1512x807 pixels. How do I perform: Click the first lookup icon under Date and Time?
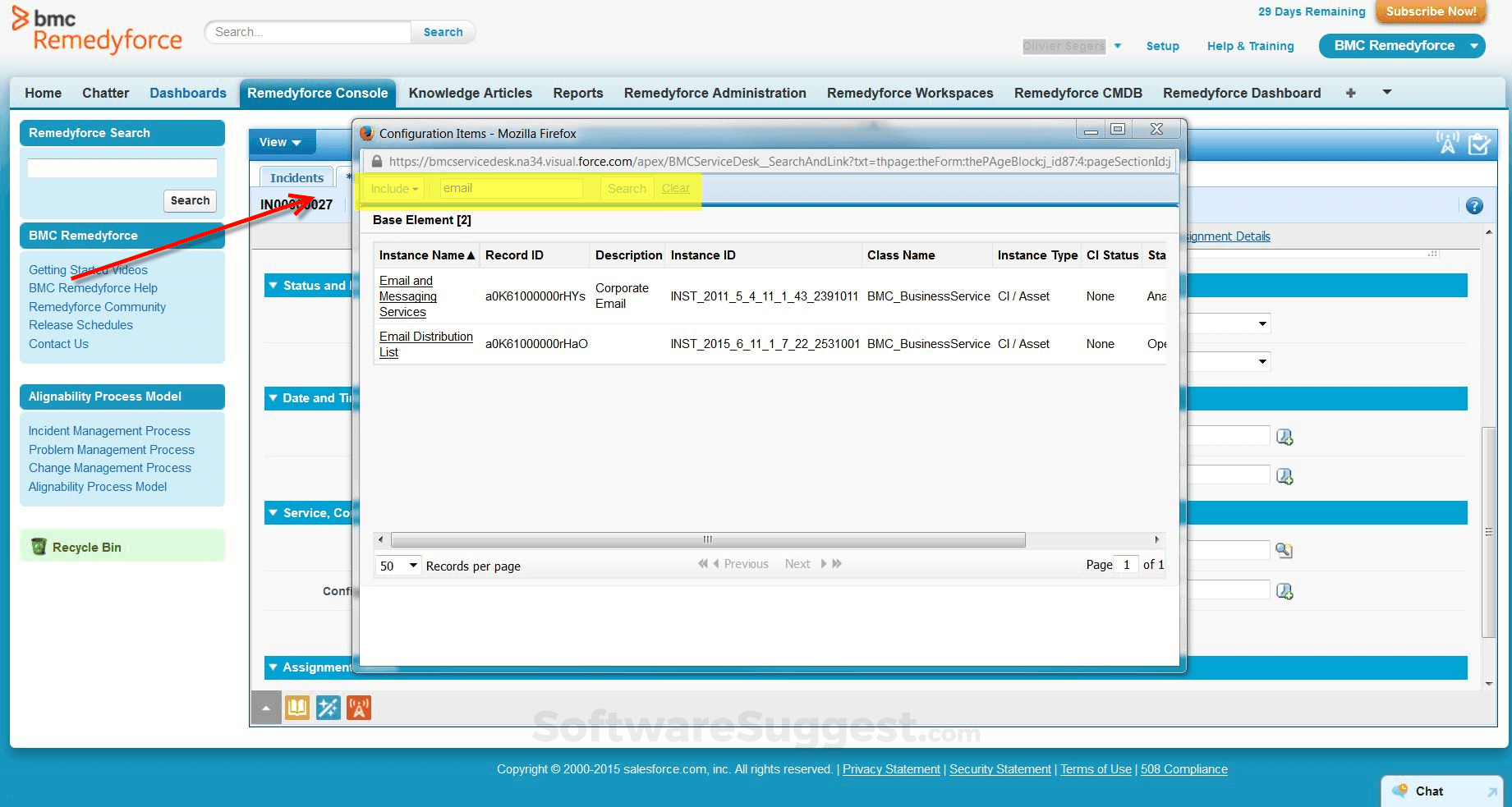[1285, 437]
